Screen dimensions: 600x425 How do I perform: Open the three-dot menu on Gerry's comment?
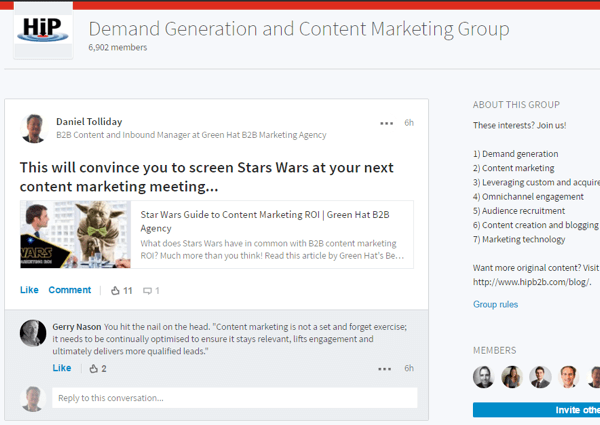click(385, 369)
